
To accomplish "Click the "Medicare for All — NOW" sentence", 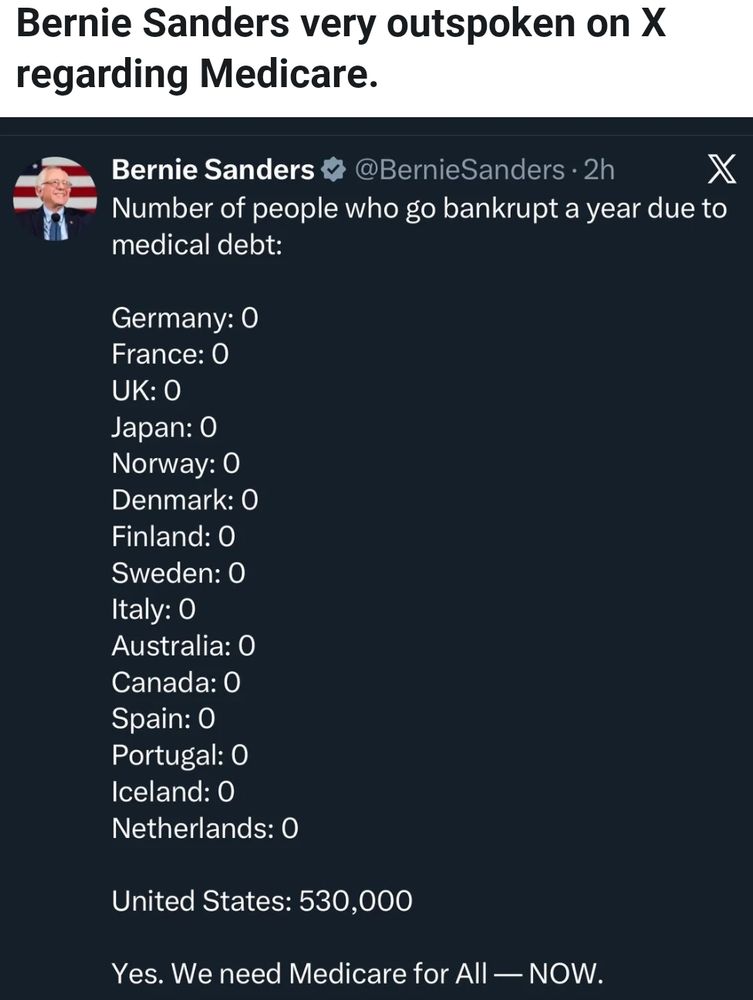I will (x=358, y=973).
